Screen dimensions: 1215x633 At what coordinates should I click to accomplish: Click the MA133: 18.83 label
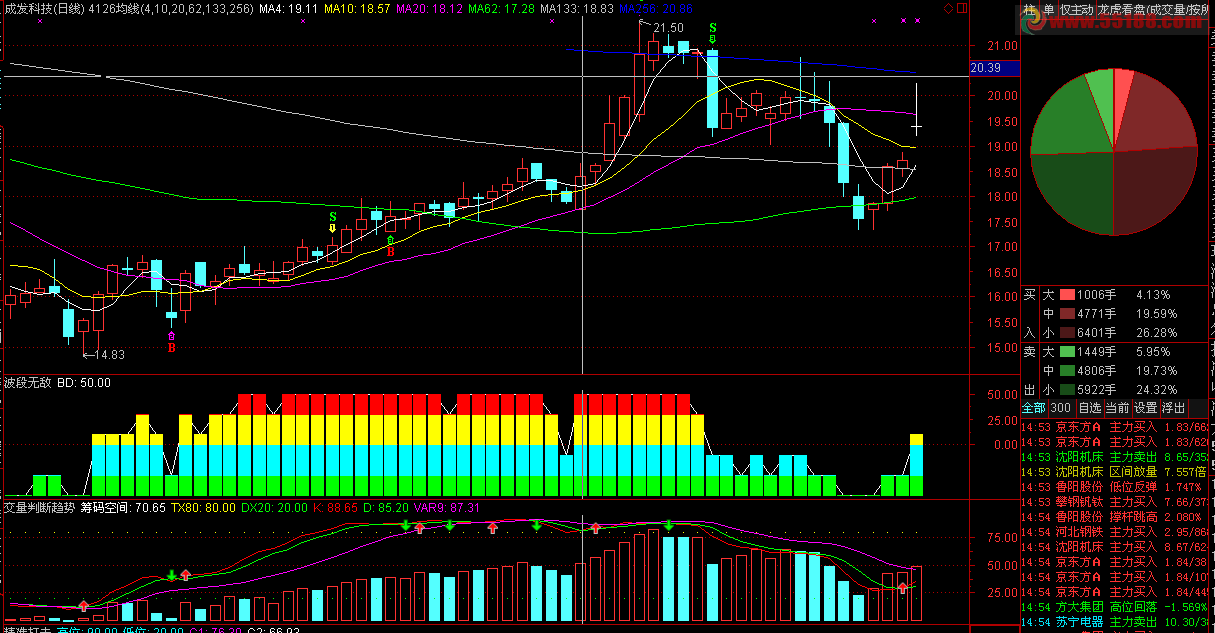pos(577,8)
